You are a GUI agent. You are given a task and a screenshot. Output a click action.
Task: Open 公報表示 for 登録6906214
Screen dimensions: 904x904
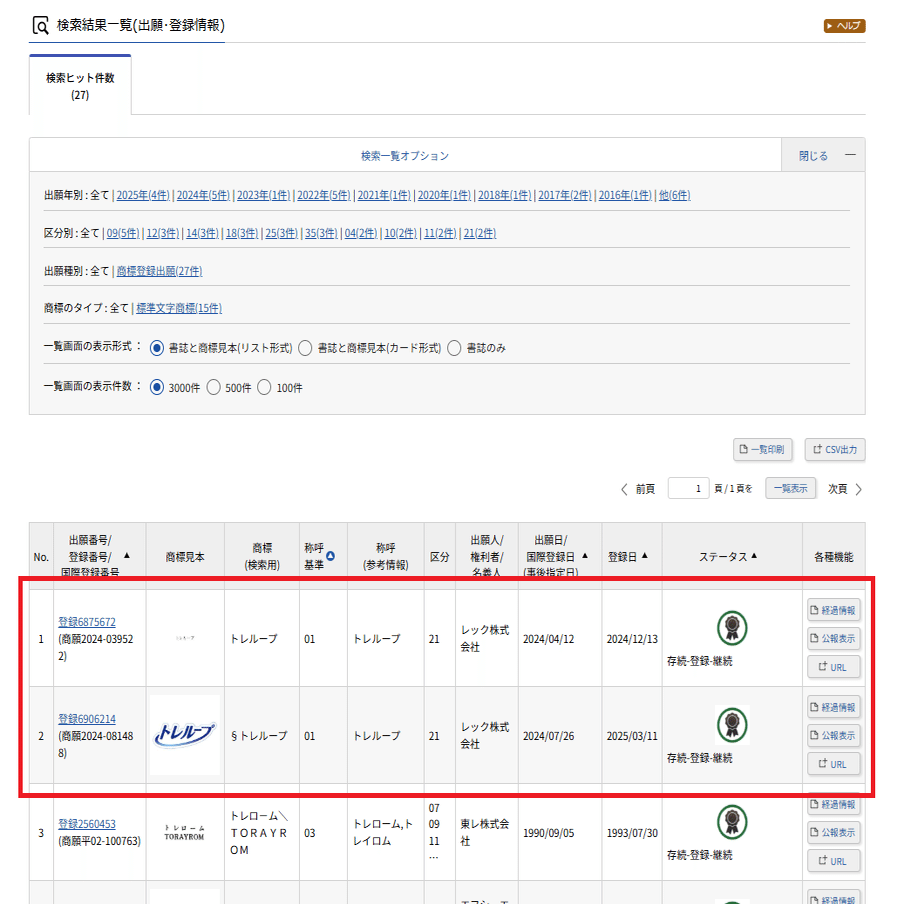coord(834,735)
